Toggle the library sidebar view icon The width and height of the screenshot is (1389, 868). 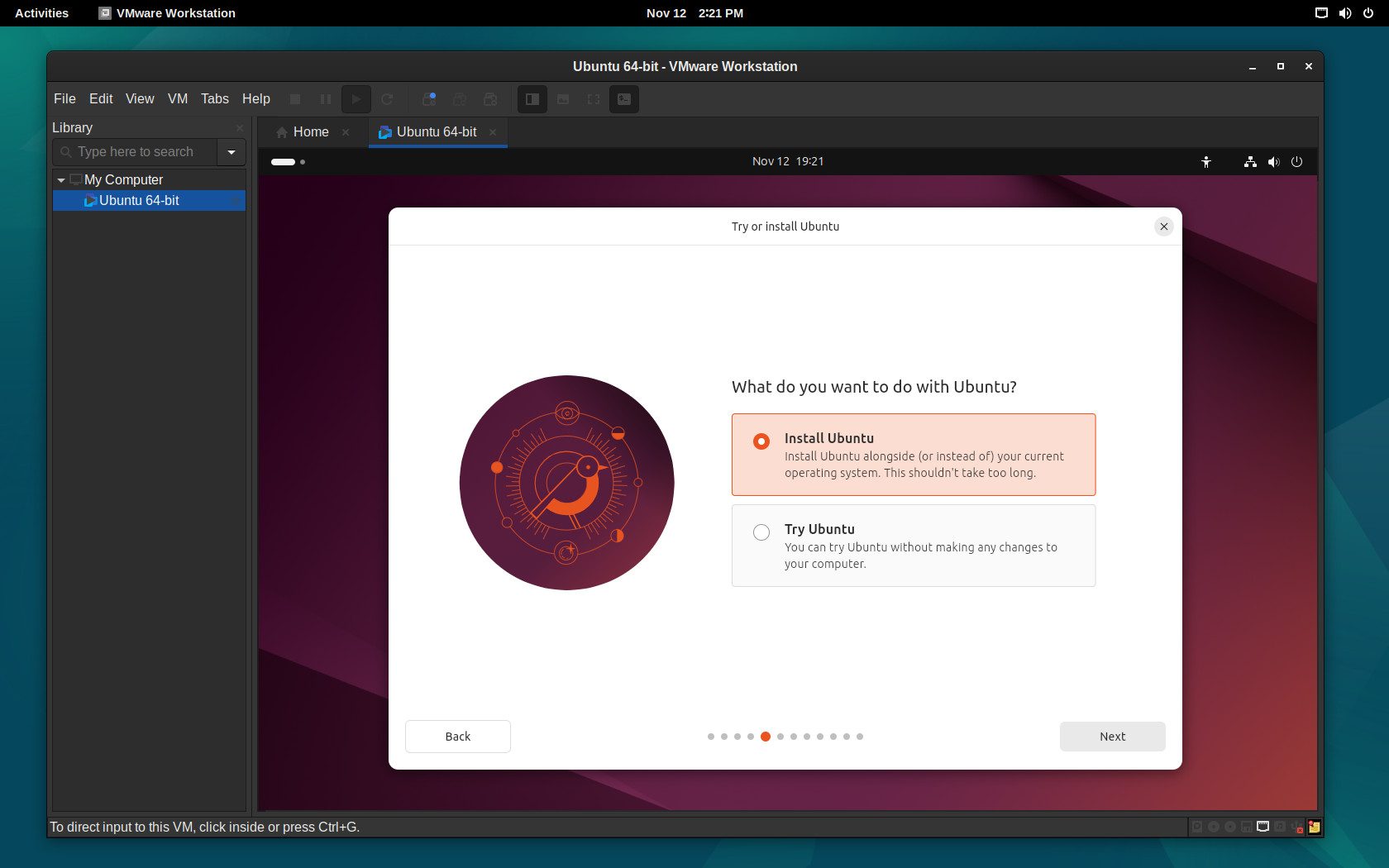pyautogui.click(x=532, y=99)
